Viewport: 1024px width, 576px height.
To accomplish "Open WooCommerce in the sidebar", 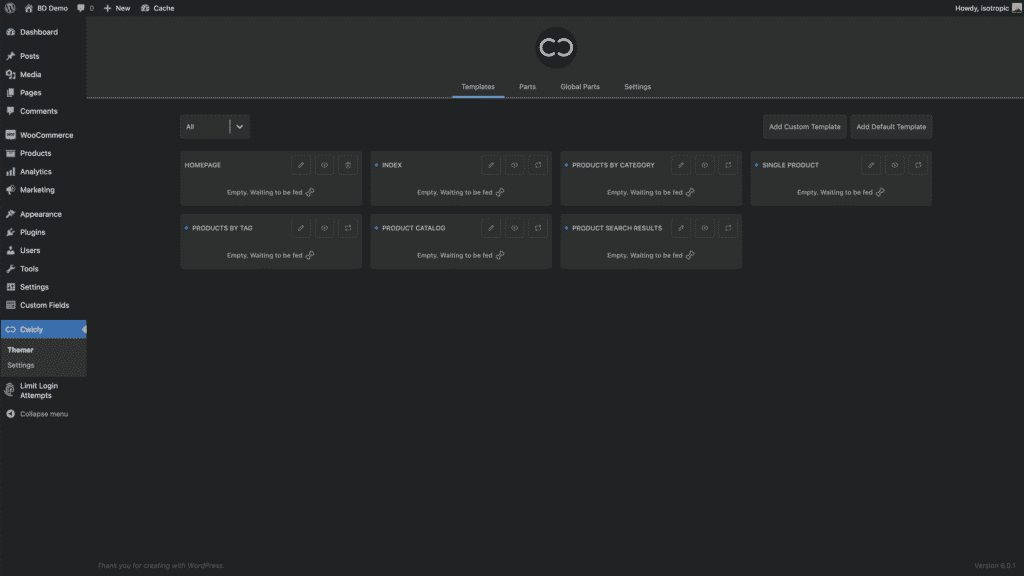I will (x=46, y=135).
